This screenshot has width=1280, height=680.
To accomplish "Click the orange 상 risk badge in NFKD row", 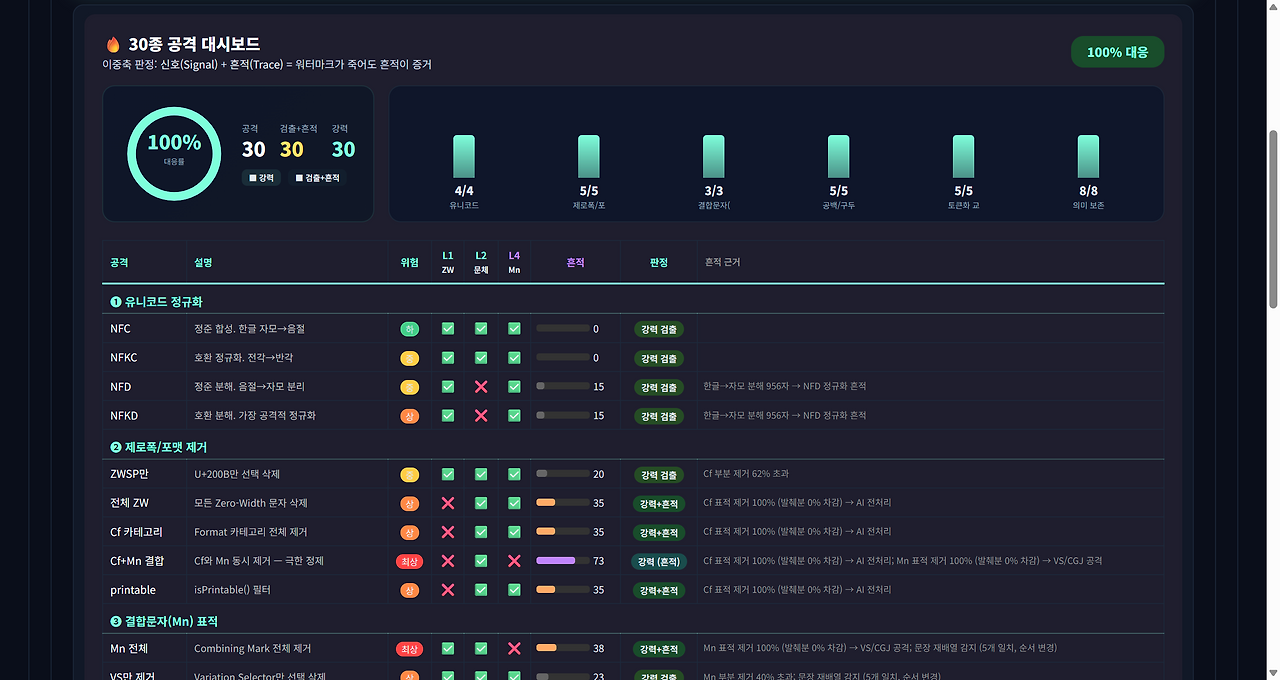I will click(409, 415).
